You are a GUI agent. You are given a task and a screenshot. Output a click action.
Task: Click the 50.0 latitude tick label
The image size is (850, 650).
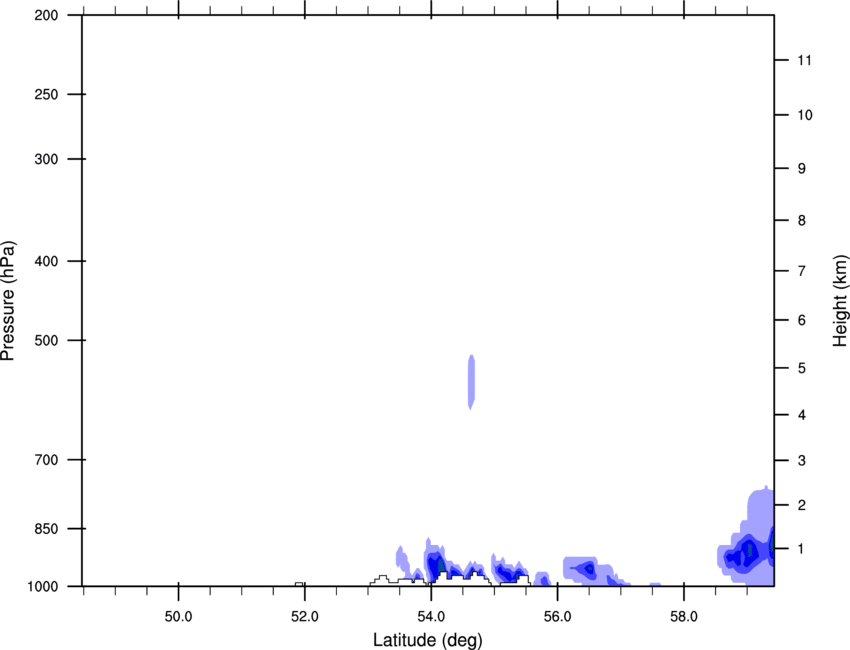point(178,616)
